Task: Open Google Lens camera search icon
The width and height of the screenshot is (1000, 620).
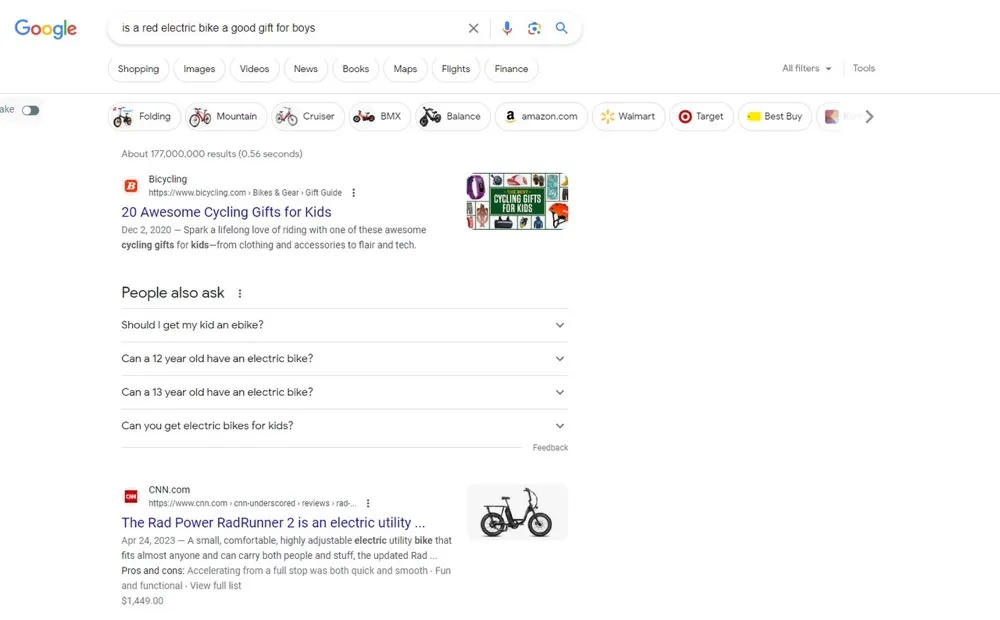Action: point(534,28)
